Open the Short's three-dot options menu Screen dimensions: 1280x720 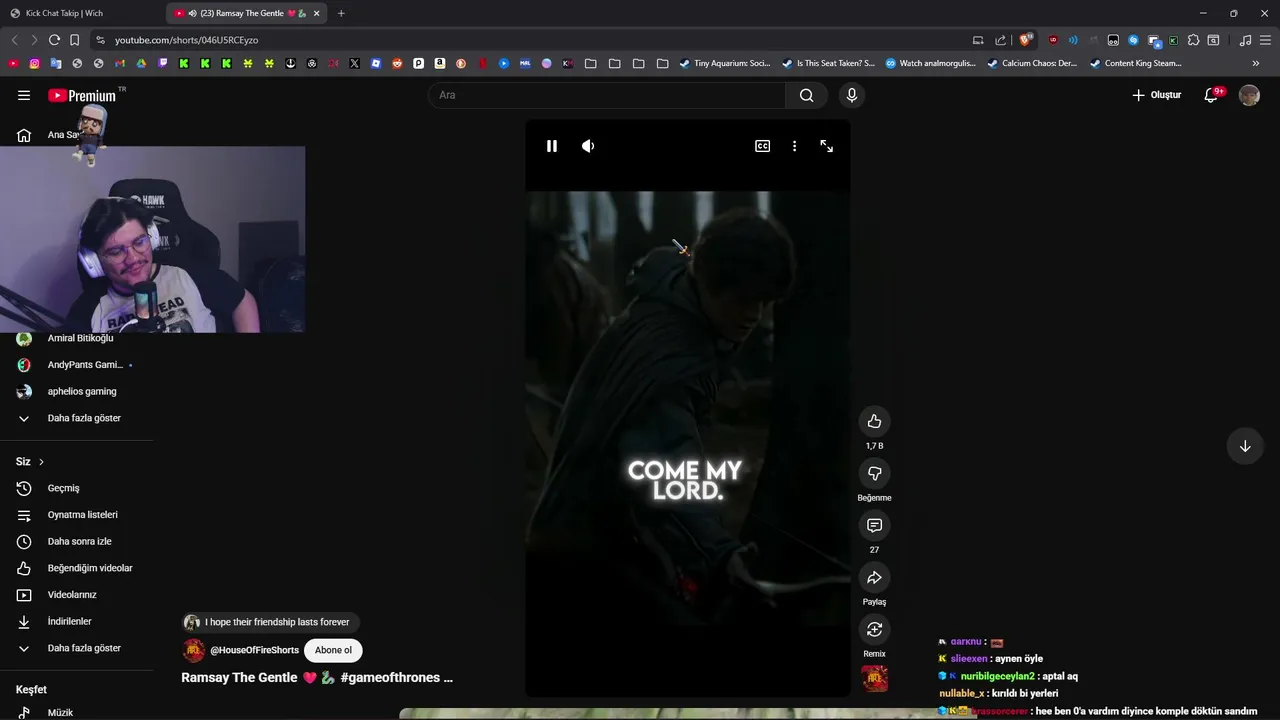pyautogui.click(x=794, y=146)
